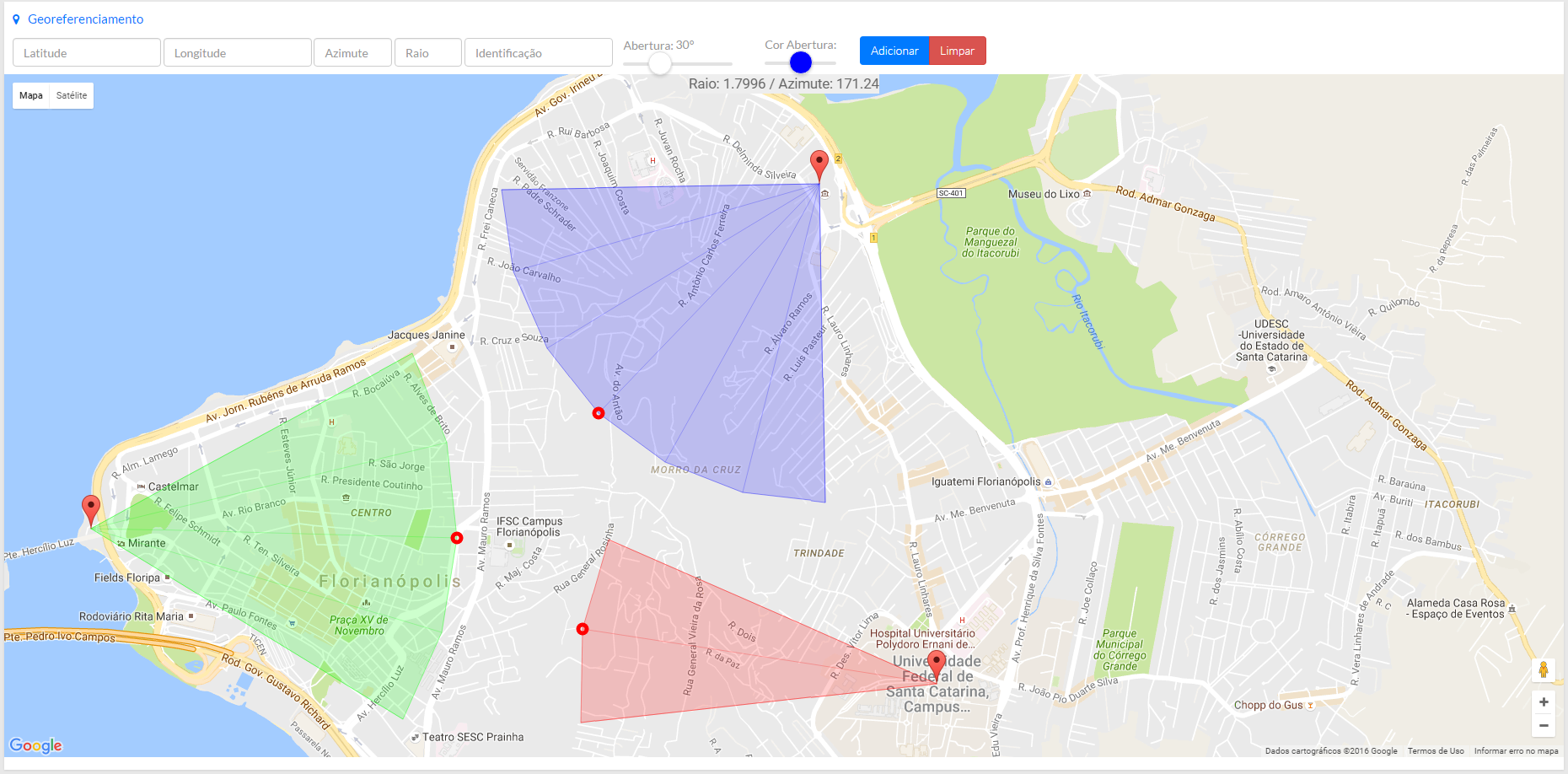Click the Identificação text field
Viewport: 1568px width, 774px height.
point(538,52)
